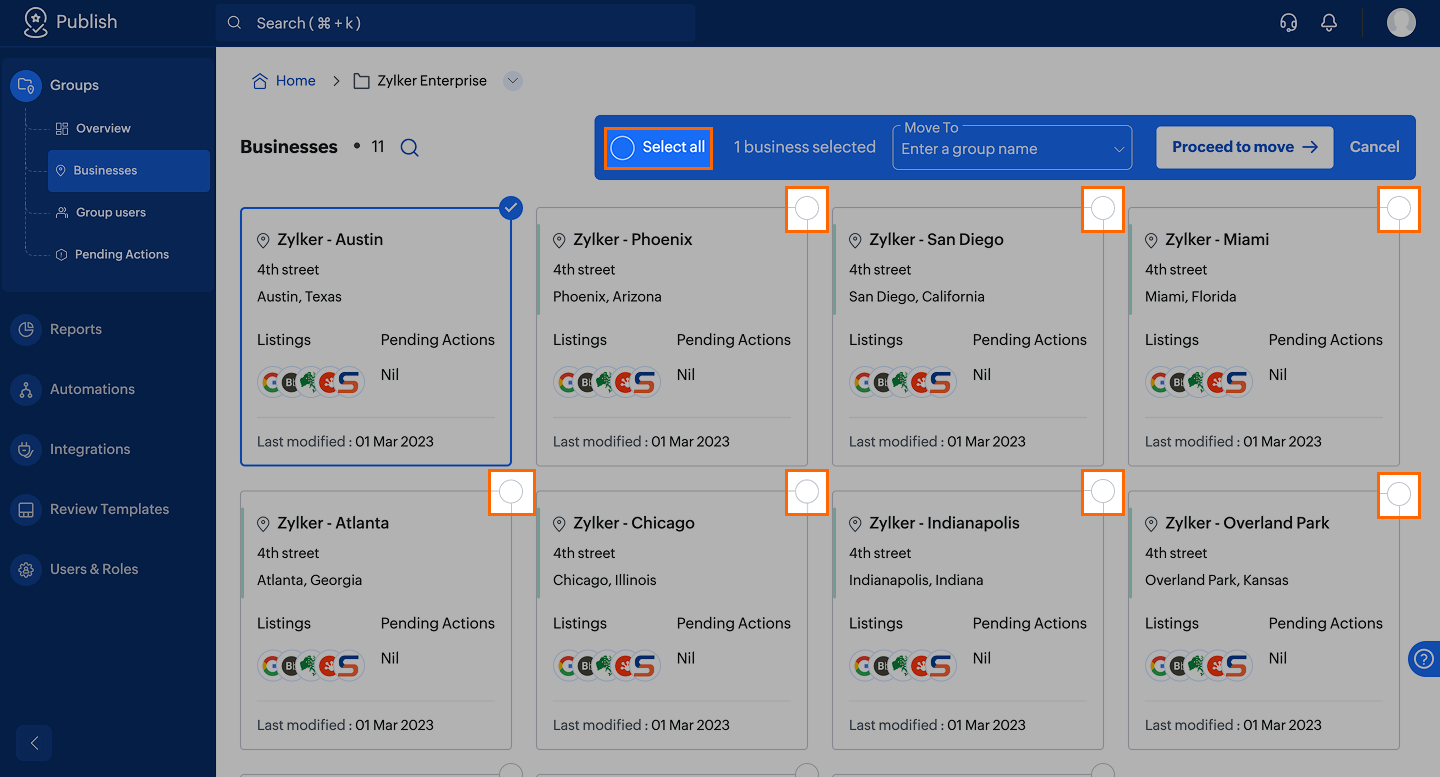Click 'Overland Park, Kansas' address text
Screen dimensions: 1440x777
click(1217, 580)
